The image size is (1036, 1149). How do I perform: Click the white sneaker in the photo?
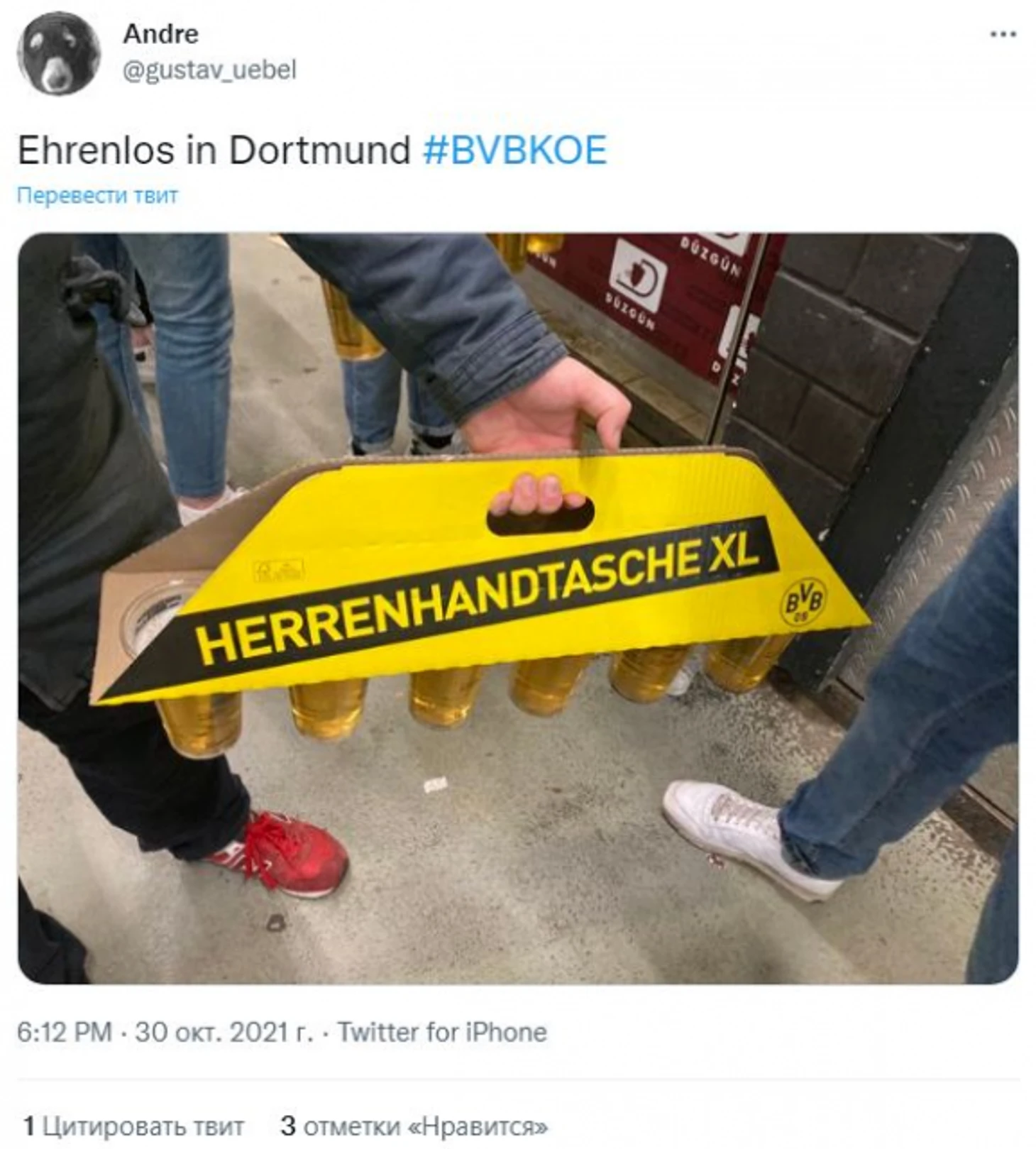pos(745,837)
